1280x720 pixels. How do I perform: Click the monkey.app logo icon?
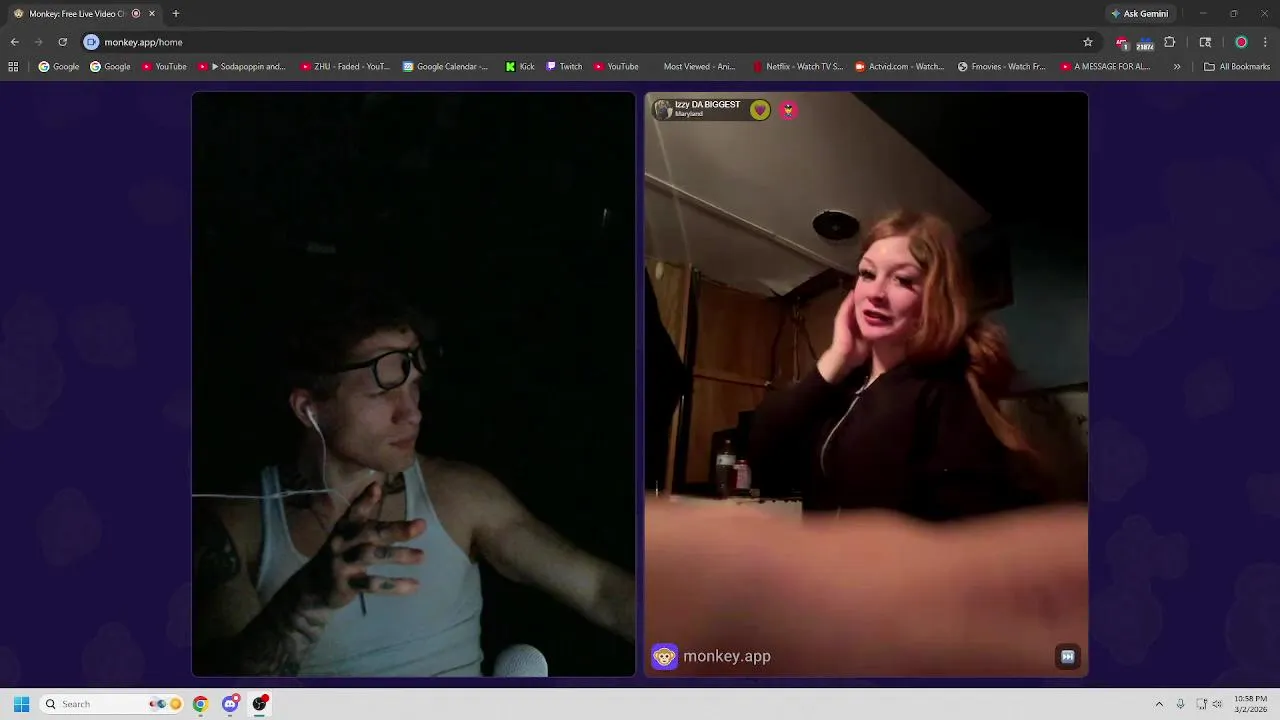click(664, 656)
